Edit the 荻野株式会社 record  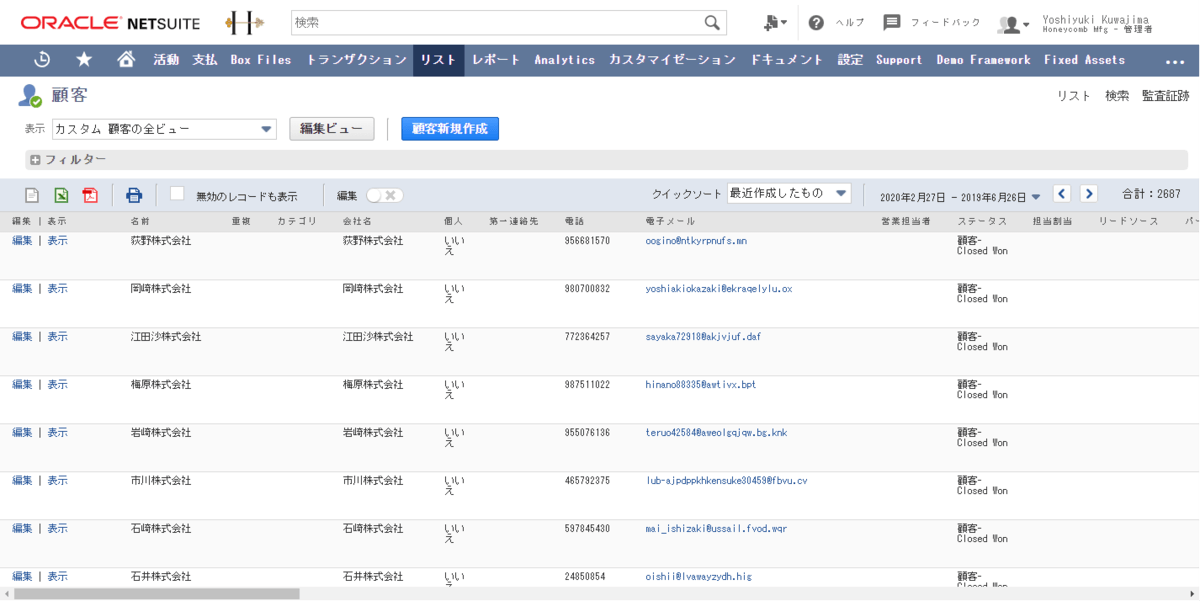[22, 241]
